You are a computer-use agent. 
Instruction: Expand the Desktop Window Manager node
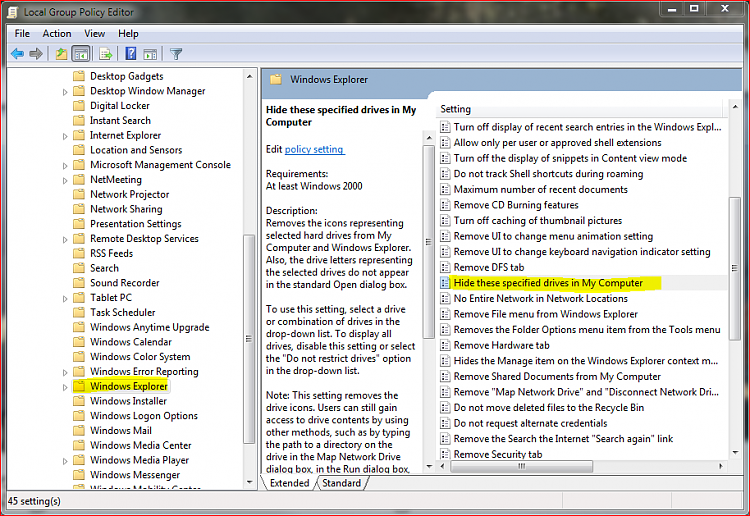(65, 92)
